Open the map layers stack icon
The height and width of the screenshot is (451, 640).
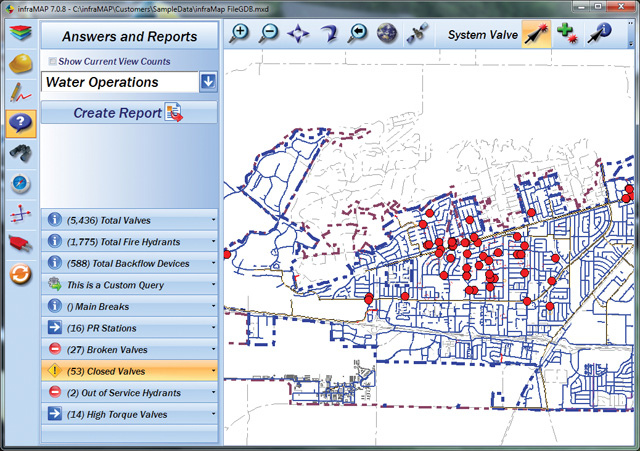pos(20,32)
